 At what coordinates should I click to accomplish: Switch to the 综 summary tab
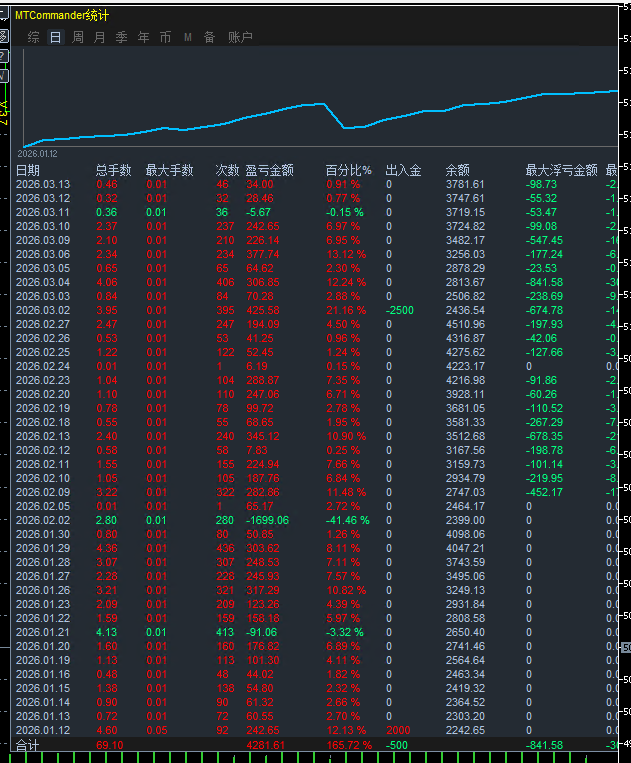[34, 37]
